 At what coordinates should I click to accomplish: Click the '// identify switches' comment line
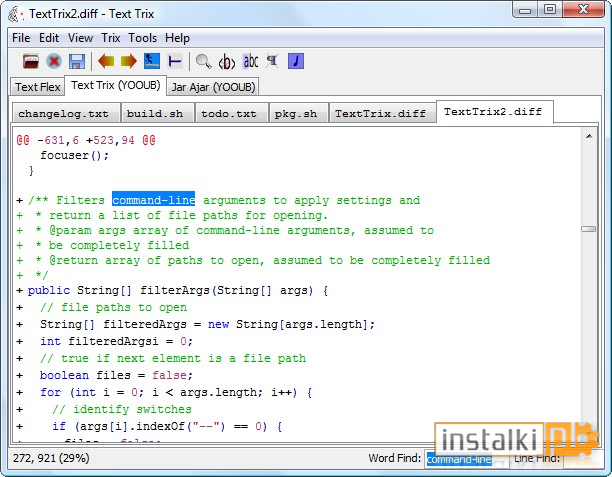click(x=122, y=409)
